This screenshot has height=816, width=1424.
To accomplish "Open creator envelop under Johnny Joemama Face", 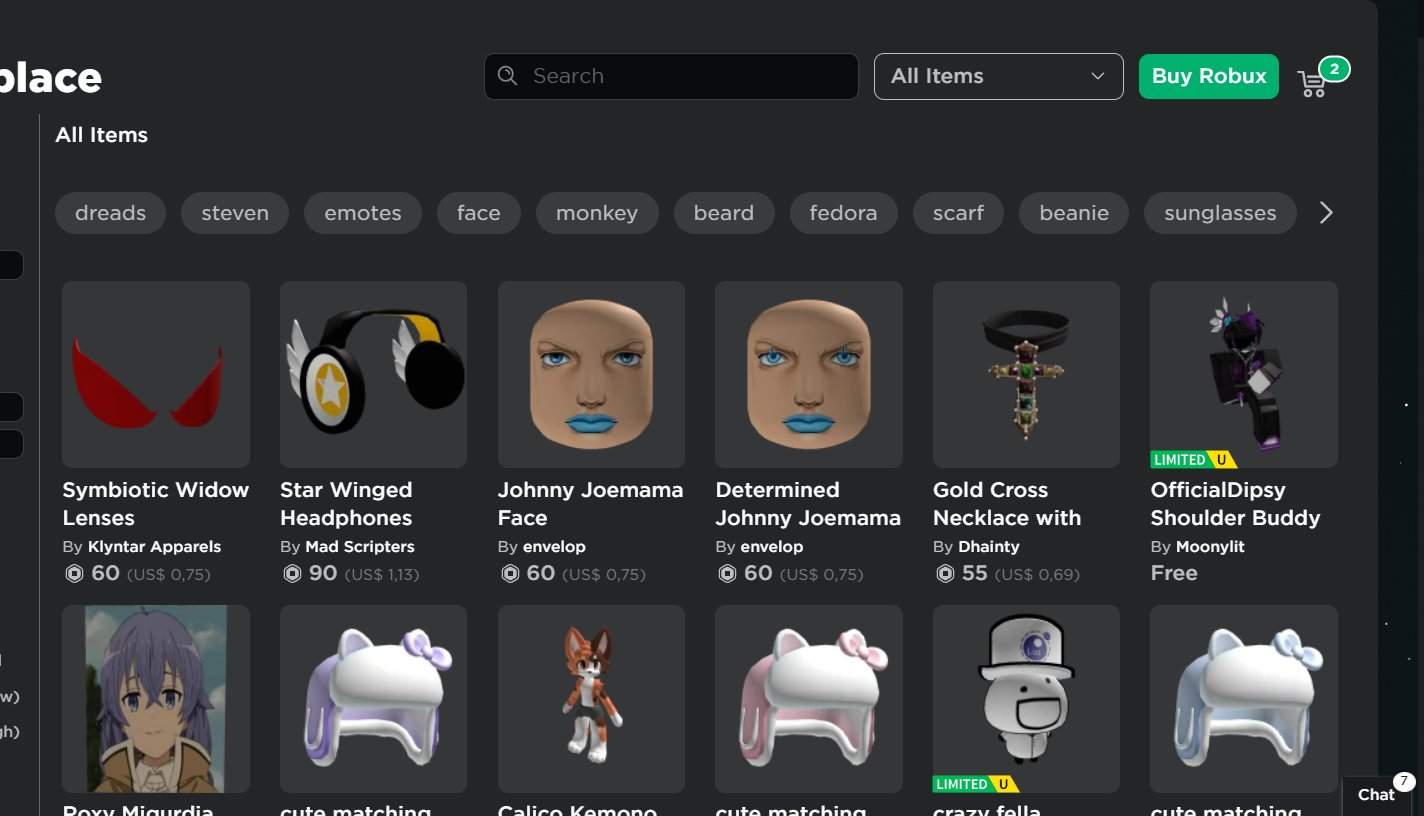I will pyautogui.click(x=554, y=547).
